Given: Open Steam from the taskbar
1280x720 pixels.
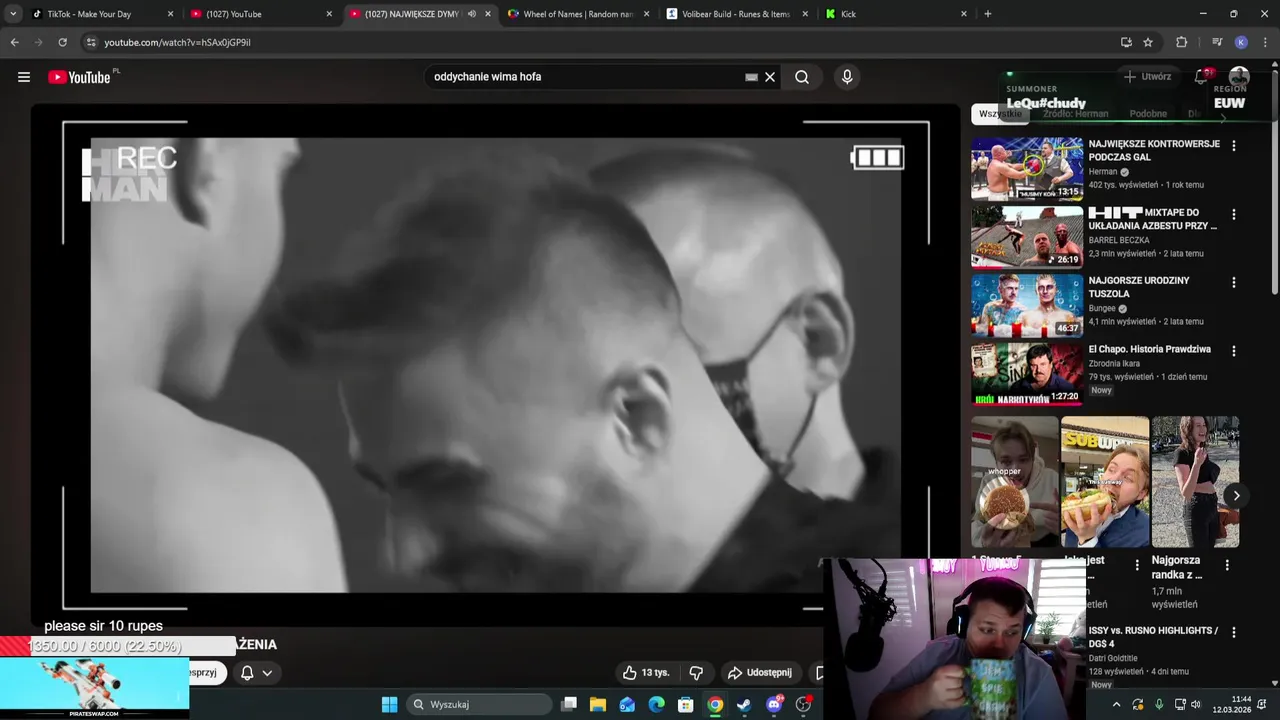Looking at the screenshot, I should pos(744,704).
